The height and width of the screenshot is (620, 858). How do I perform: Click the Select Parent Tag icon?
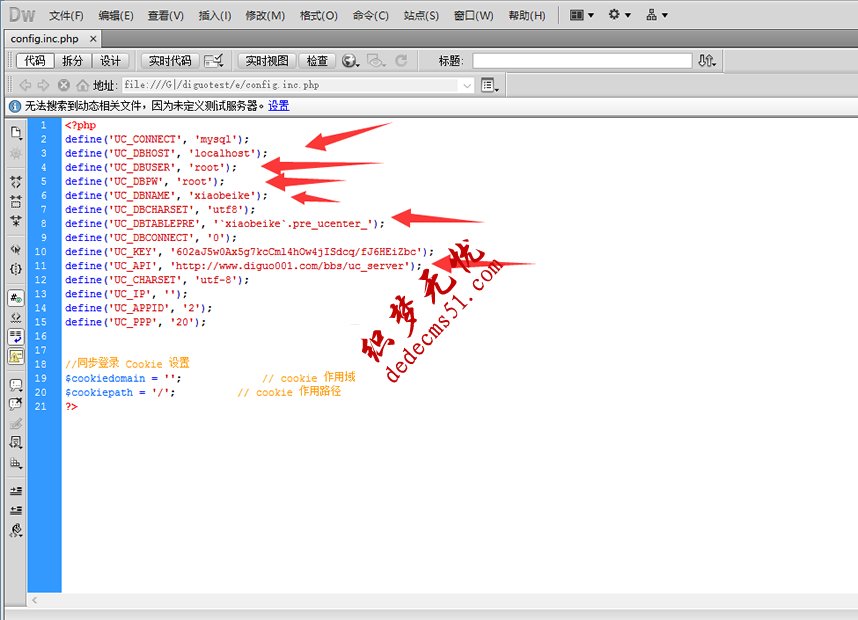coord(15,251)
